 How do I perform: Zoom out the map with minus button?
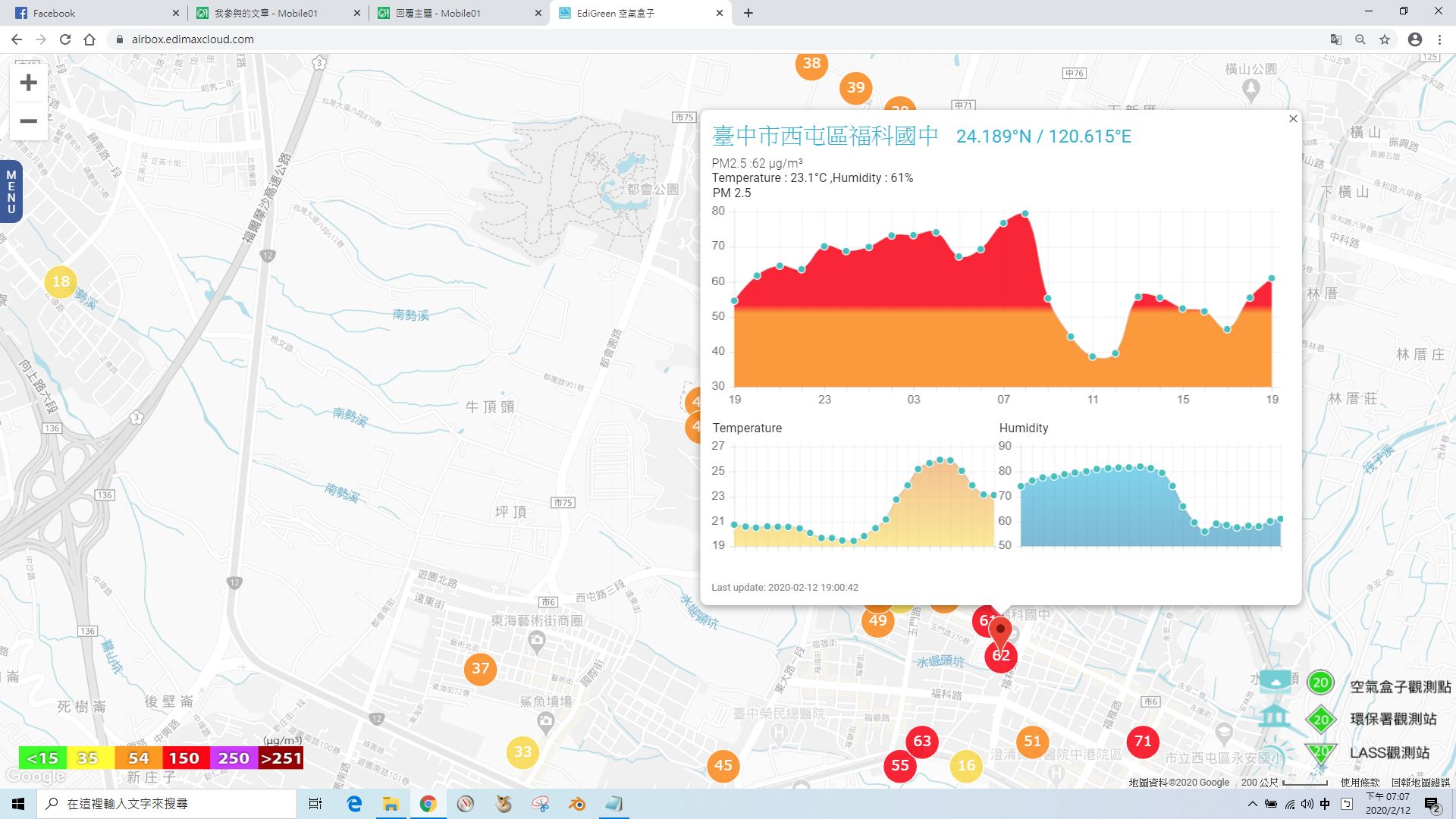(28, 121)
